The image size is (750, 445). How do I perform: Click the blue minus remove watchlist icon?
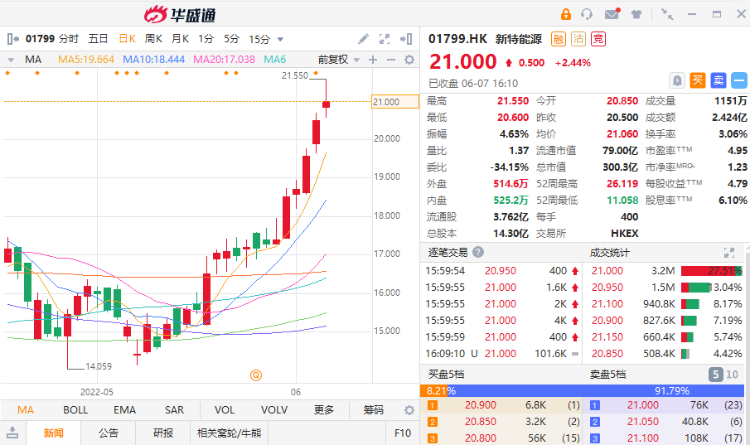[739, 80]
